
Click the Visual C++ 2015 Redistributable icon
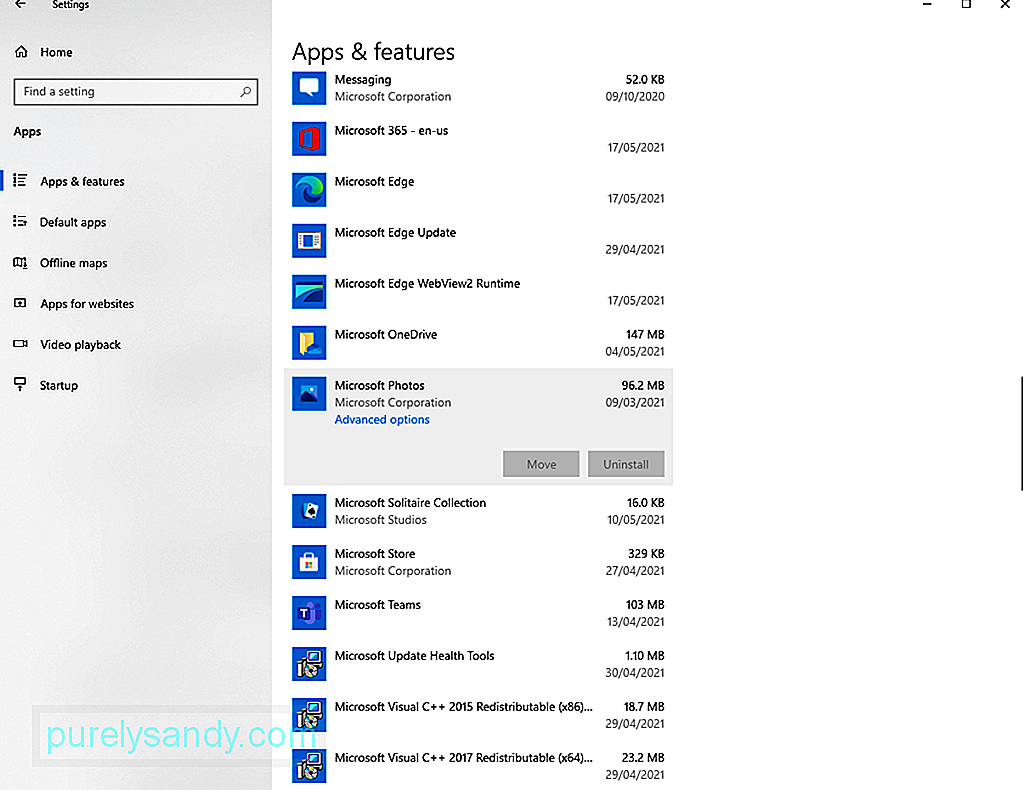309,714
